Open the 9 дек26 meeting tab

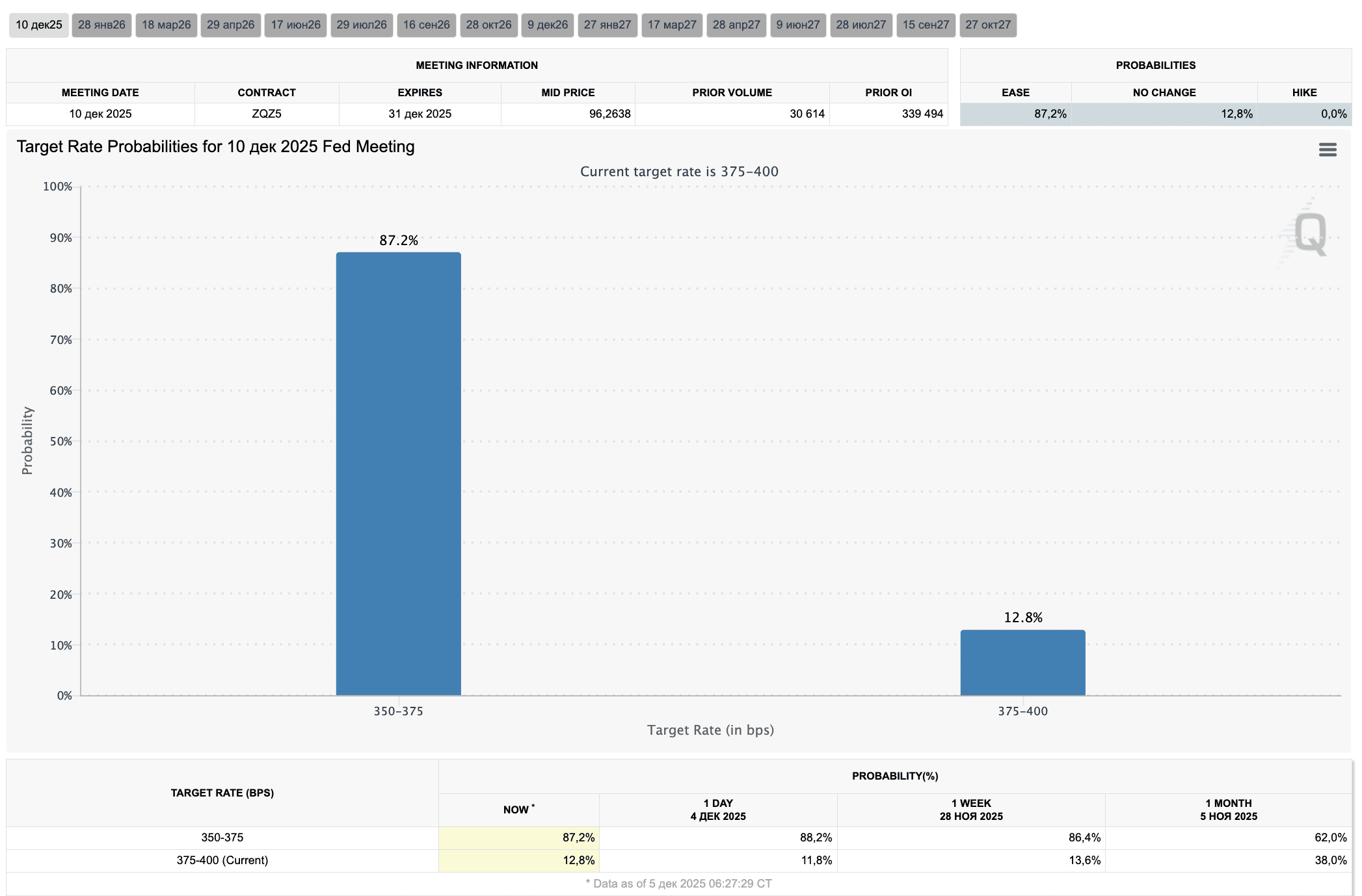point(547,25)
